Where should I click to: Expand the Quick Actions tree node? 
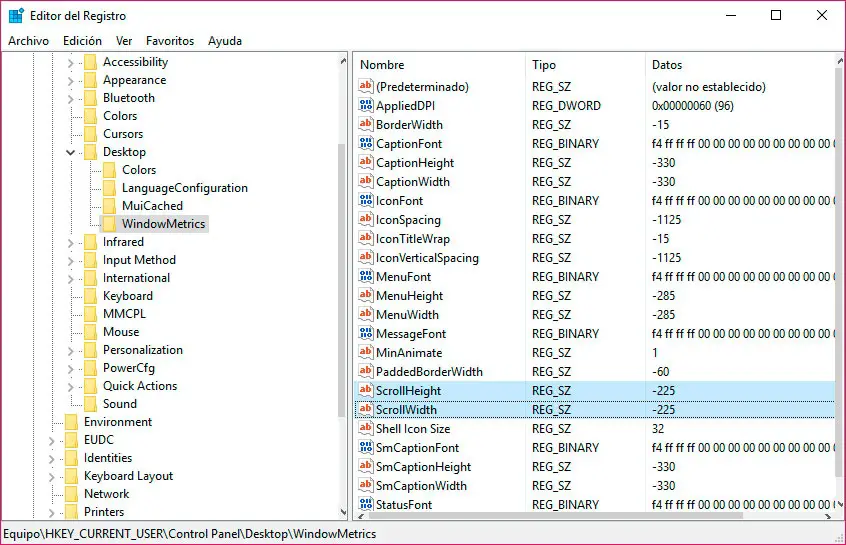pyautogui.click(x=70, y=387)
